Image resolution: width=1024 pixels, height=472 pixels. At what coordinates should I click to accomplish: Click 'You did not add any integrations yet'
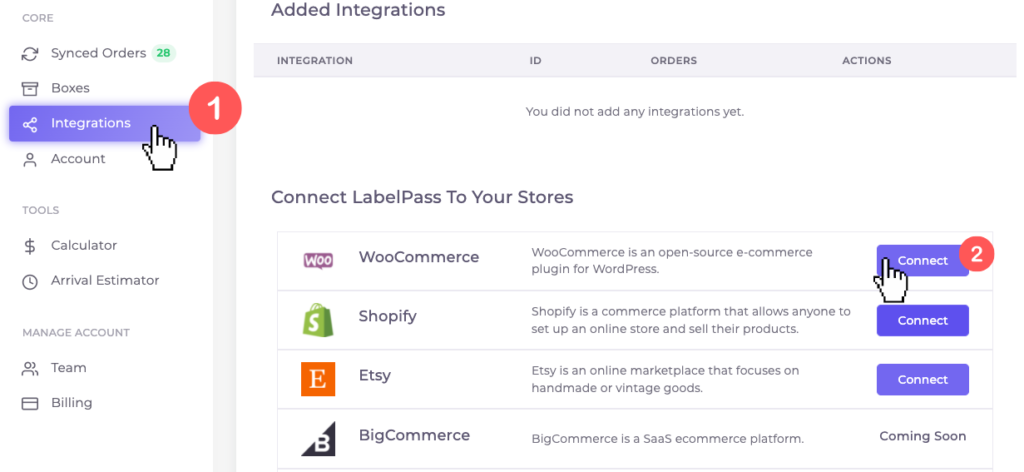click(x=635, y=112)
